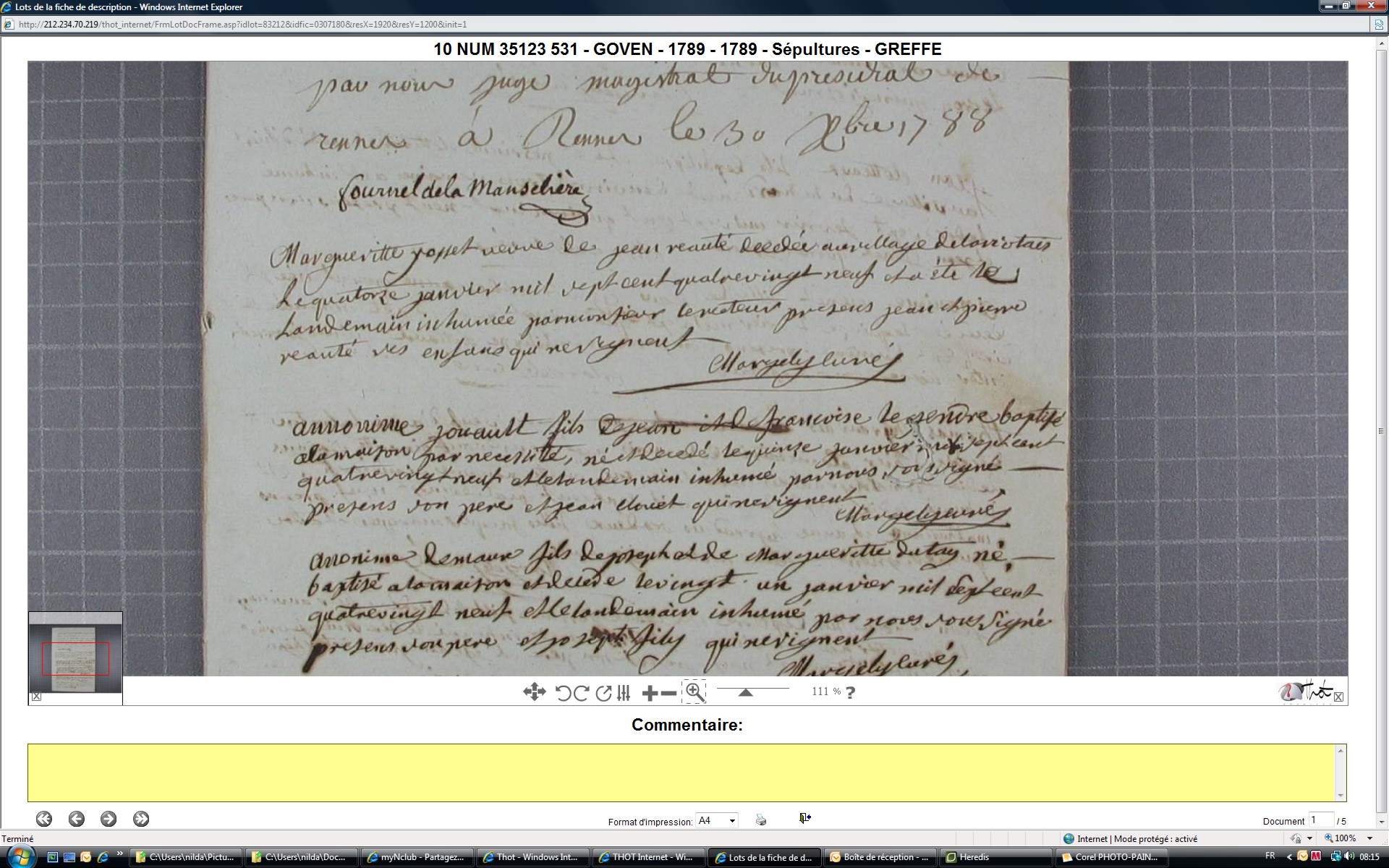The width and height of the screenshot is (1389, 868).
Task: Zoom in with the plus icon
Action: [x=650, y=694]
